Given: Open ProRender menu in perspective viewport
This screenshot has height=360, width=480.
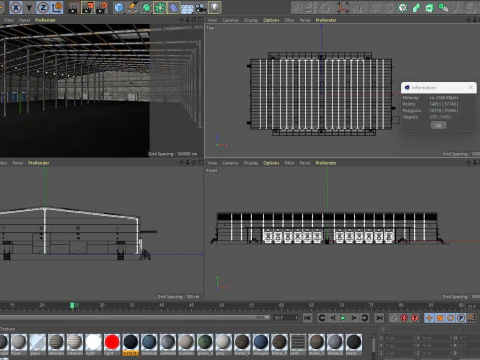Looking at the screenshot, I should coord(45,20).
